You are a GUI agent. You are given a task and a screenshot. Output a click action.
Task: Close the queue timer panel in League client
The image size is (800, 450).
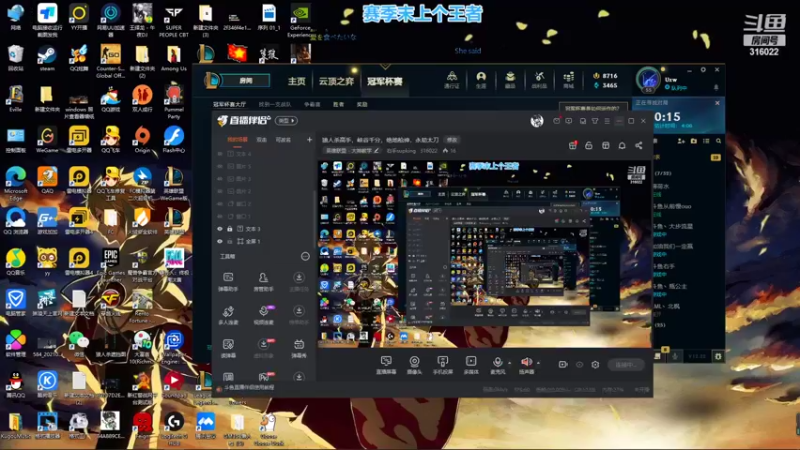(717, 103)
